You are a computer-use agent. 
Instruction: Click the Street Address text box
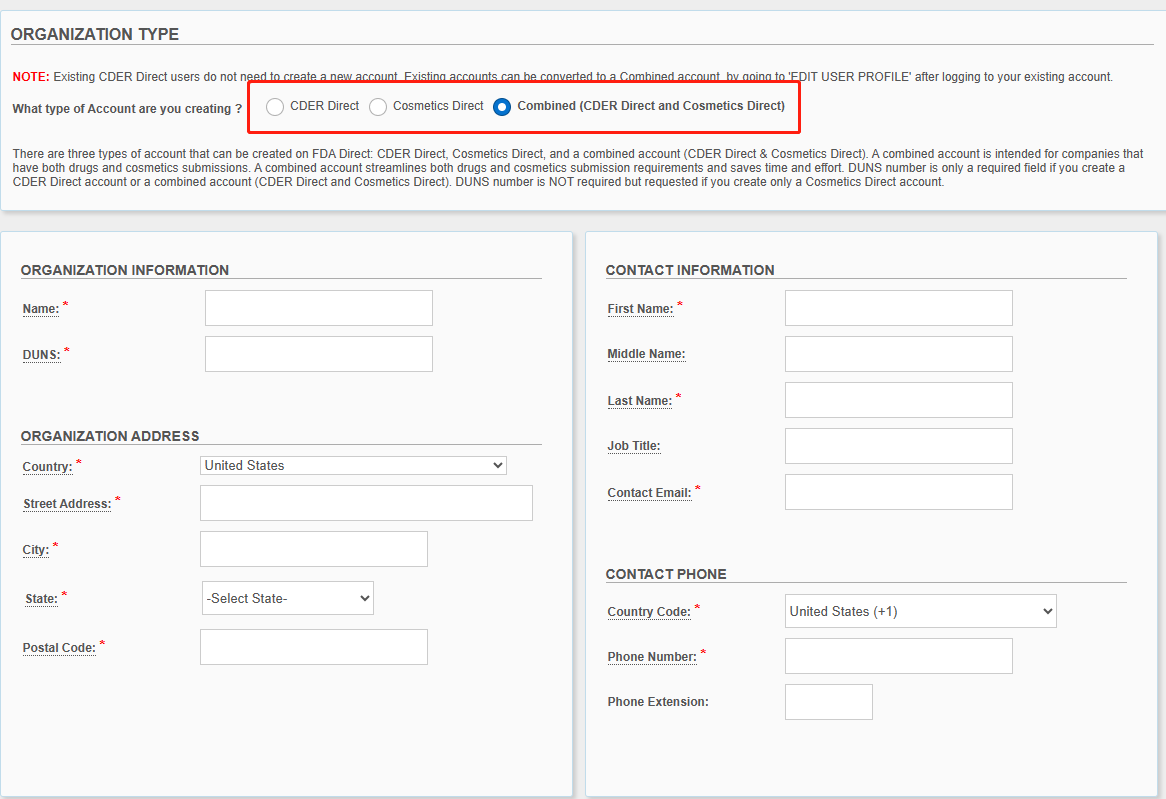pyautogui.click(x=366, y=503)
